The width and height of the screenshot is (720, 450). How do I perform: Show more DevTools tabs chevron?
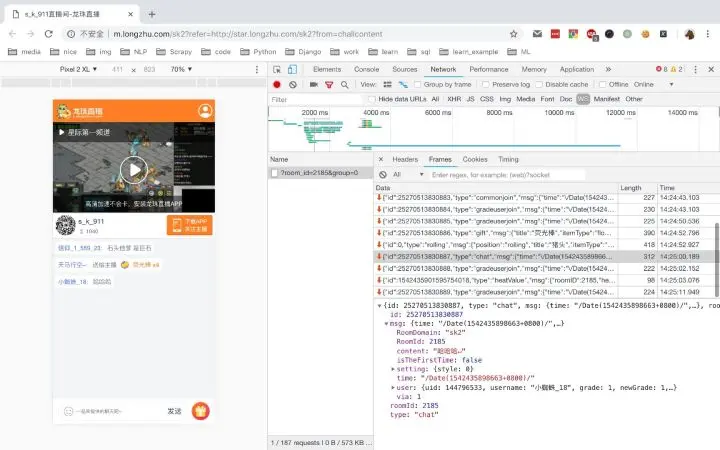coord(608,69)
